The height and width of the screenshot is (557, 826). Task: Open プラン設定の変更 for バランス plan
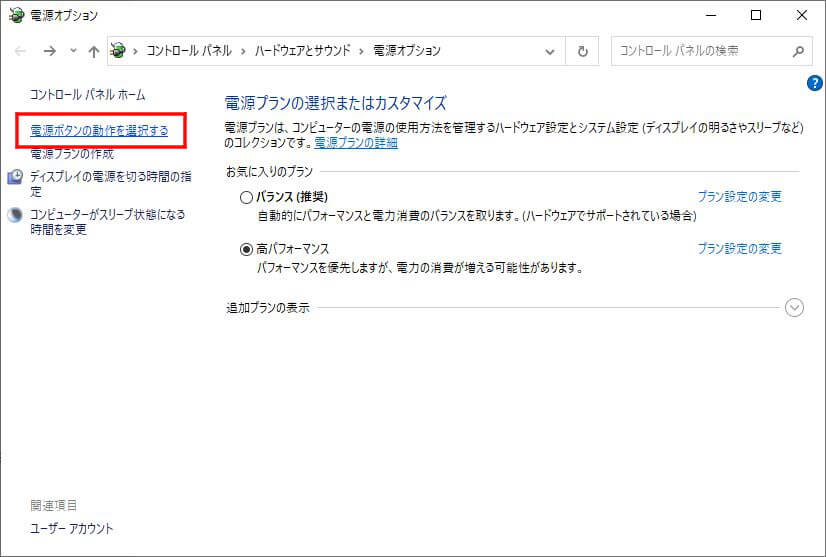[x=740, y=197]
